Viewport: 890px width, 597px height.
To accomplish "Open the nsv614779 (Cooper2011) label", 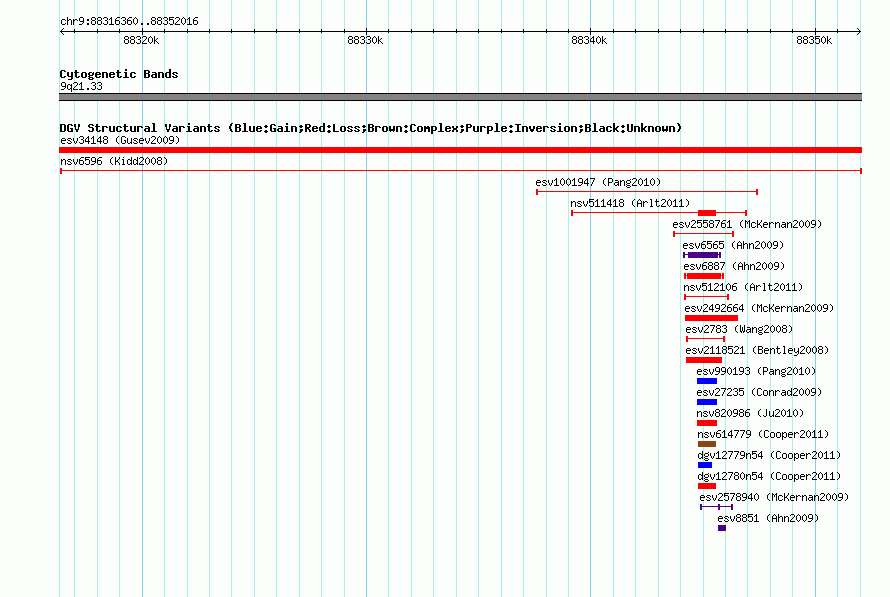I will [763, 434].
